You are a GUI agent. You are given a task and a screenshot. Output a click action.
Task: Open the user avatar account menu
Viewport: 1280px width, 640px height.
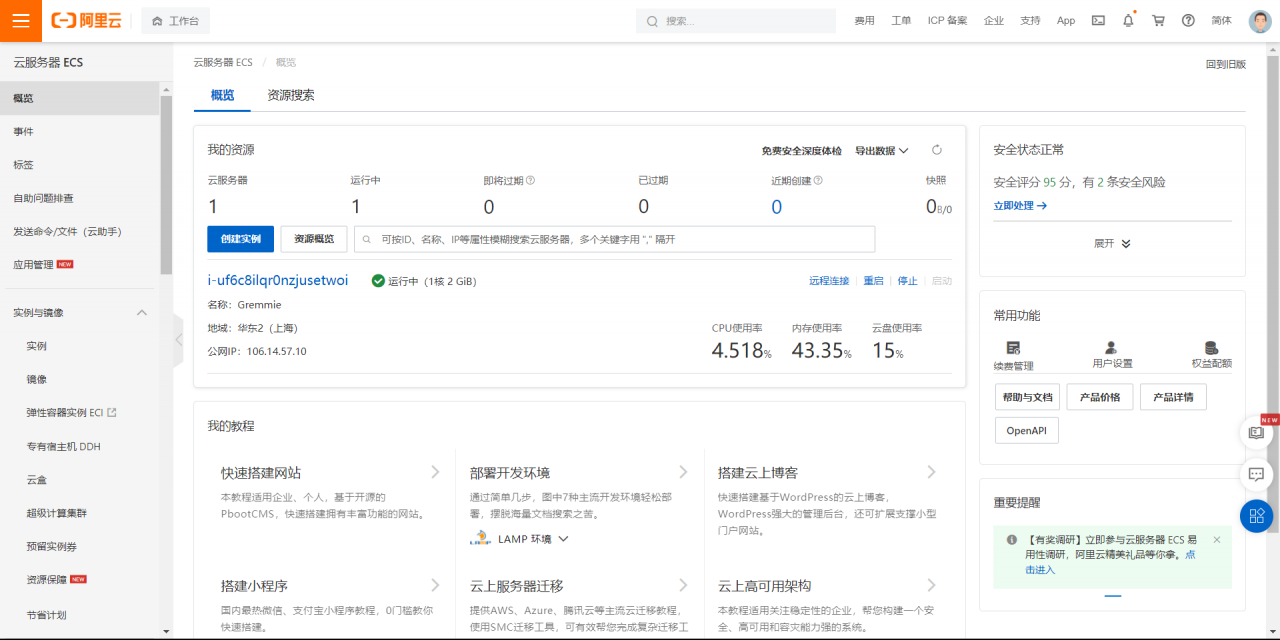(x=1259, y=21)
